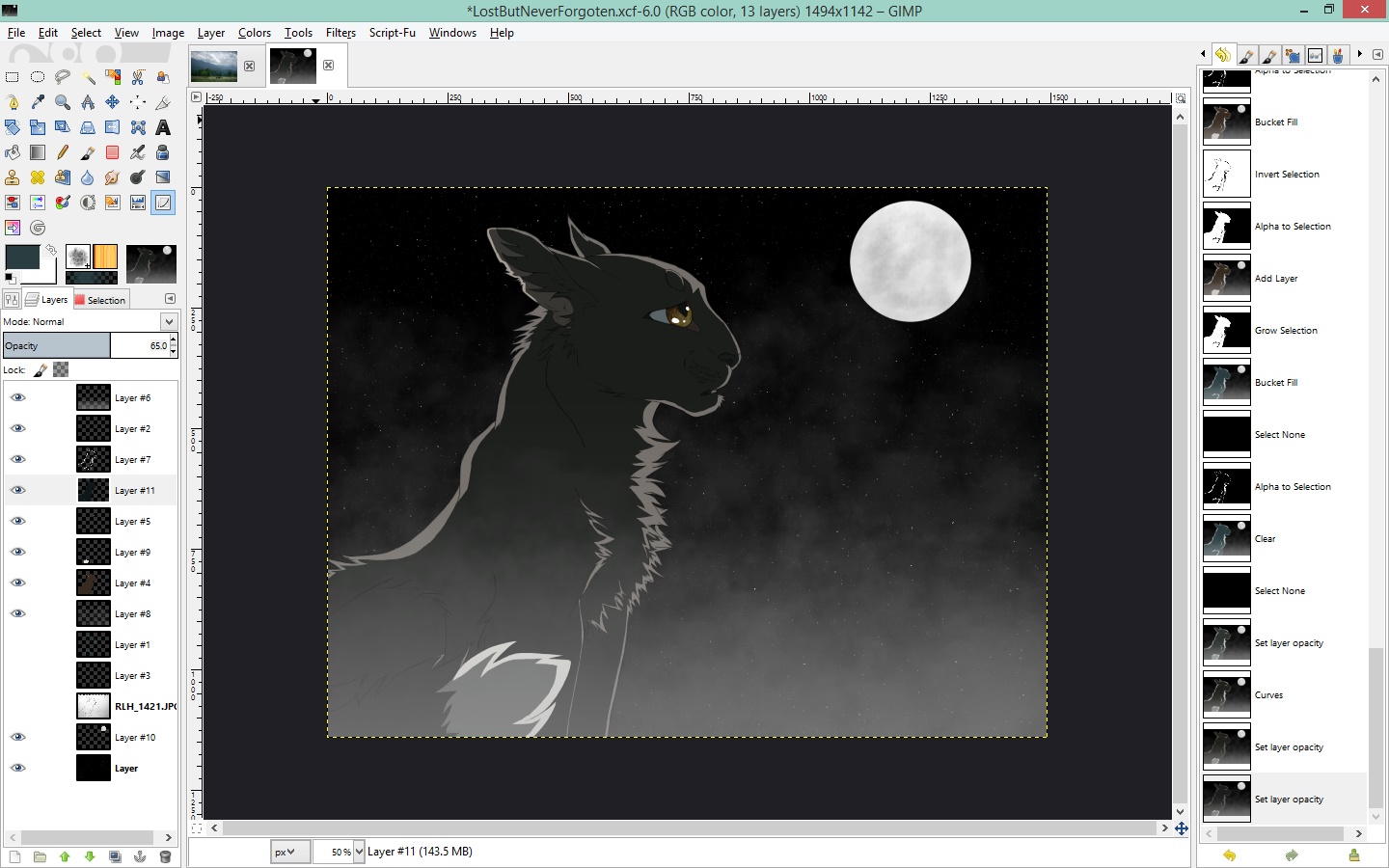The height and width of the screenshot is (868, 1389).
Task: Toggle visibility of Layer #7
Action: pos(17,459)
